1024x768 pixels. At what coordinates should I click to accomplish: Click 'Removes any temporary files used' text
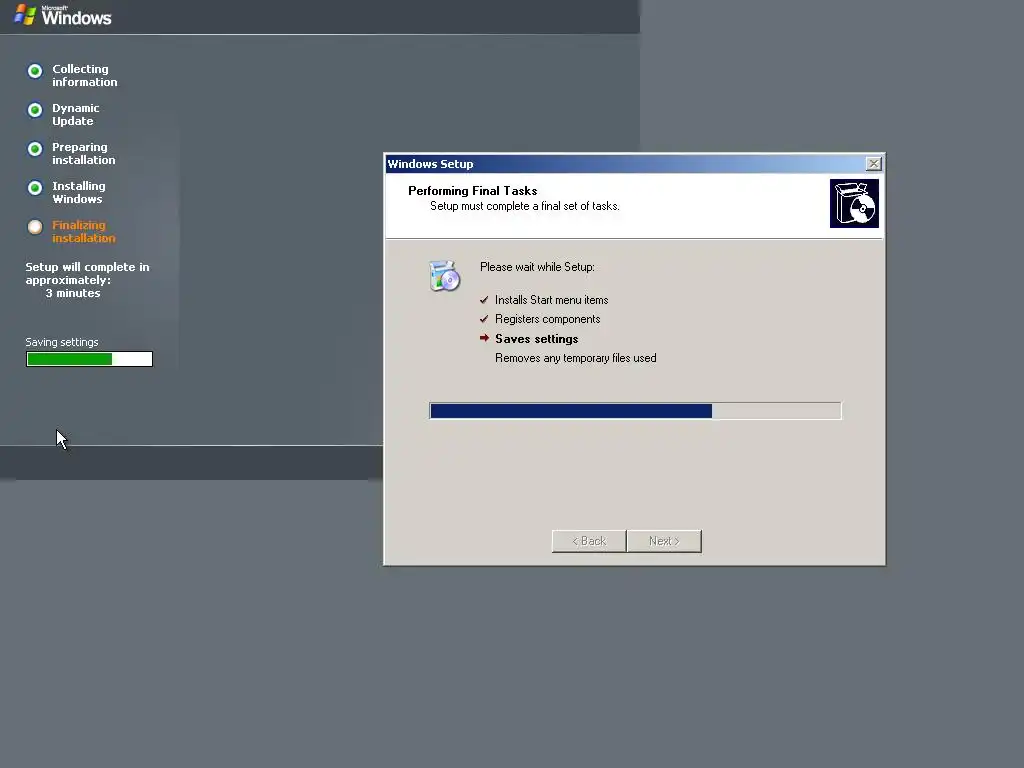pyautogui.click(x=576, y=359)
